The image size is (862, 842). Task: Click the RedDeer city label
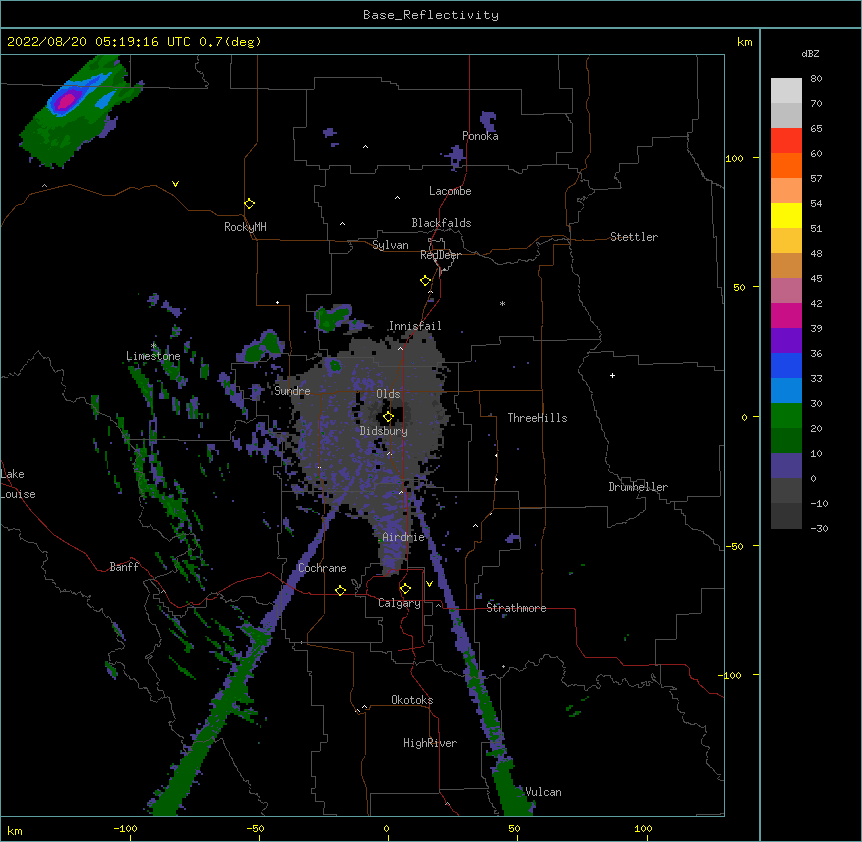click(440, 255)
